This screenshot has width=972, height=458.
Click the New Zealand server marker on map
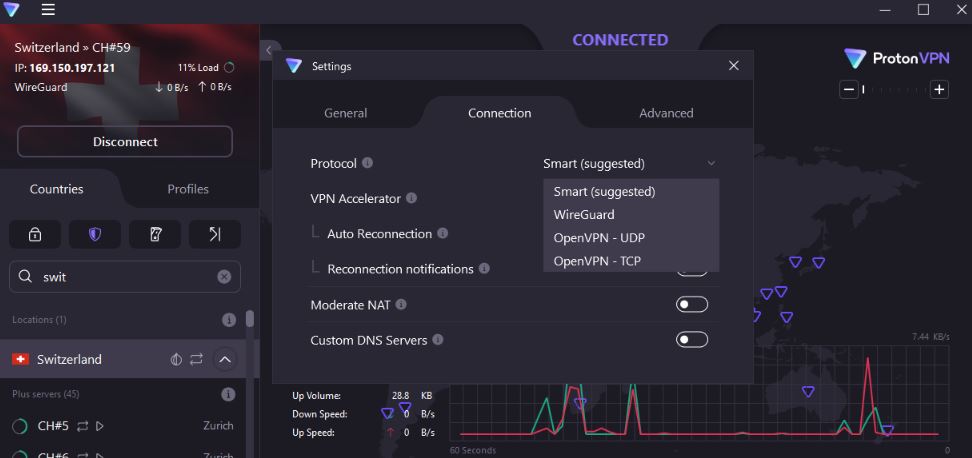[888, 429]
